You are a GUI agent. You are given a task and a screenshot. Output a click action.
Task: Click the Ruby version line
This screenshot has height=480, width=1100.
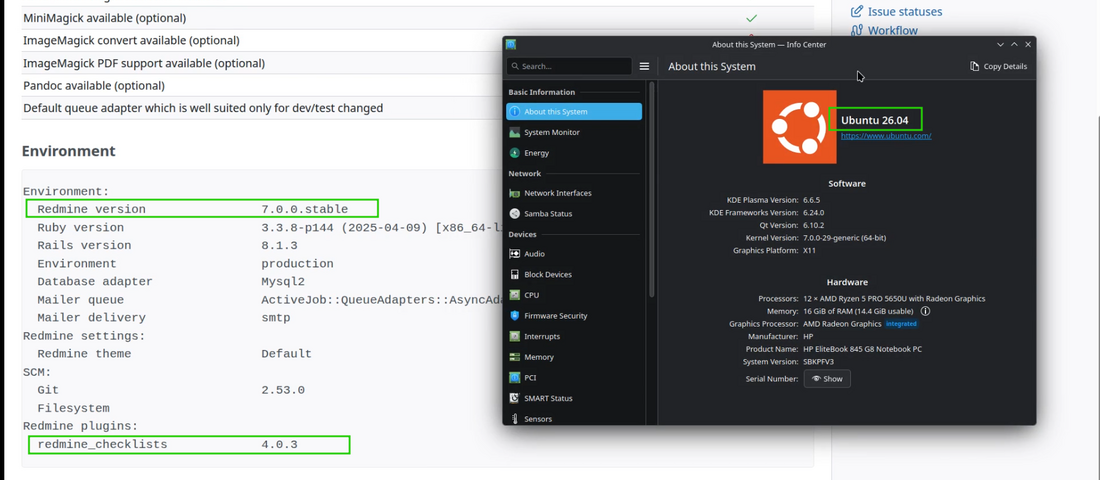271,228
